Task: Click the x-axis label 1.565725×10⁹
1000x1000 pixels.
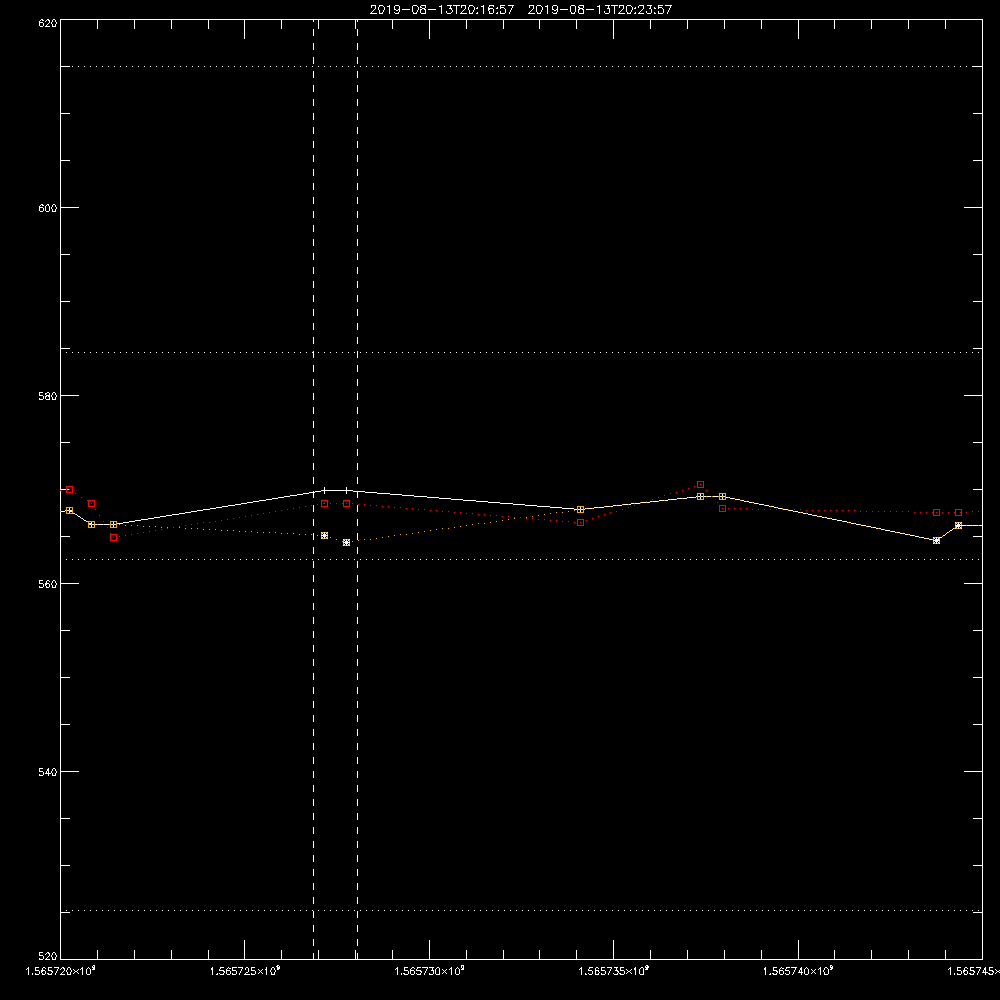Action: [245, 971]
